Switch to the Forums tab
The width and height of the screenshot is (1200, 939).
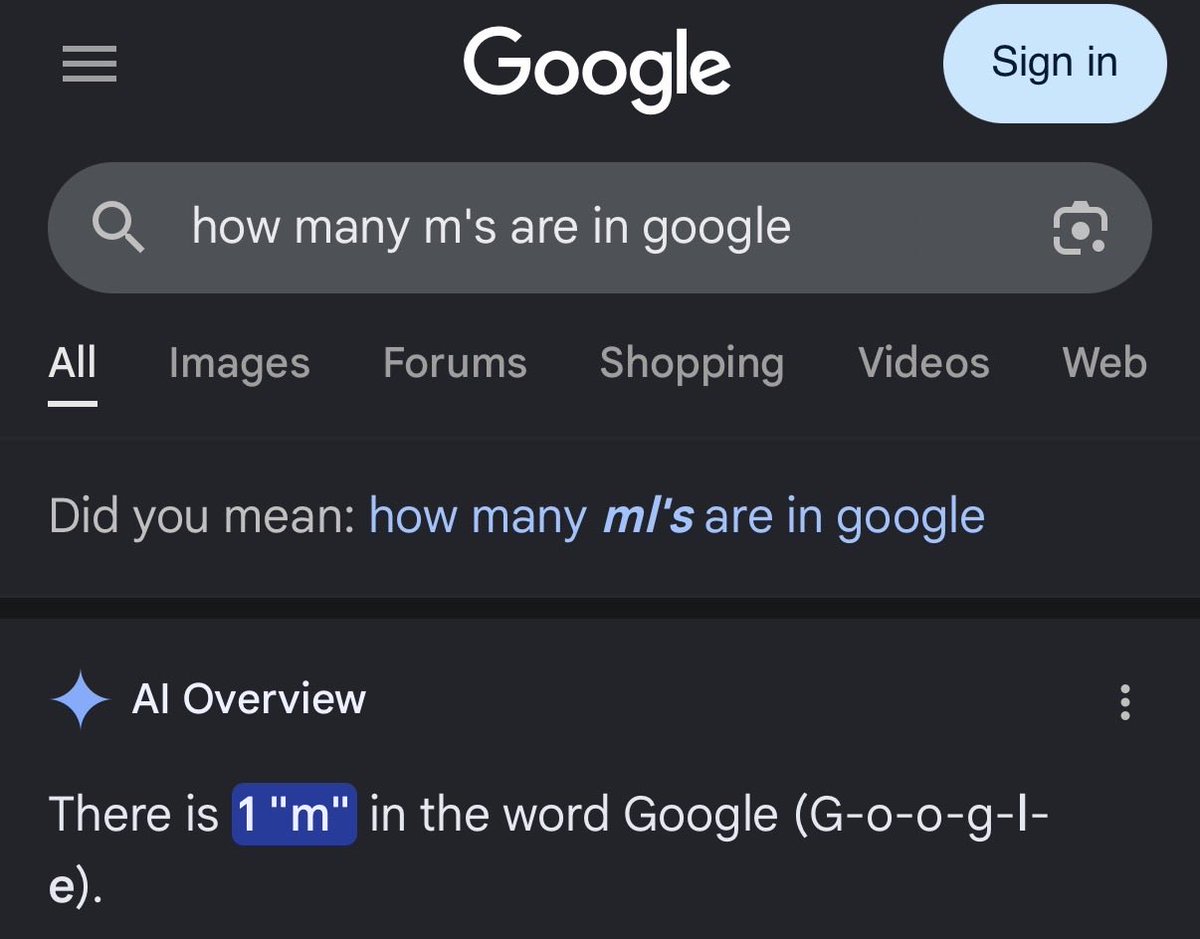pyautogui.click(x=455, y=363)
